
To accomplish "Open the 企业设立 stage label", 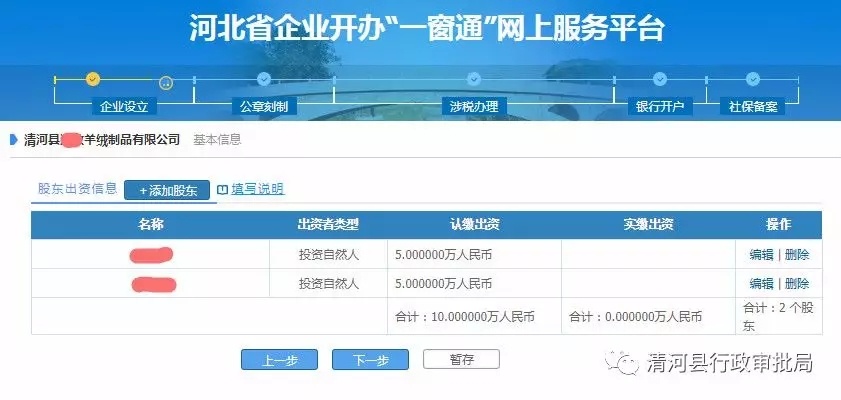I will click(124, 106).
